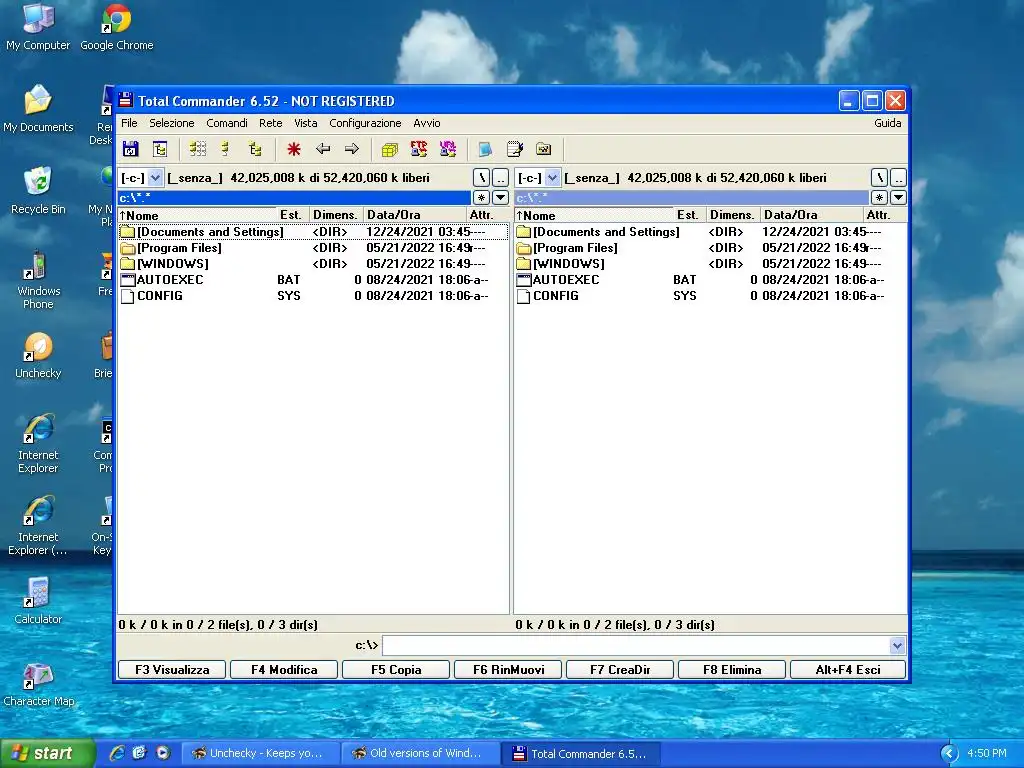Viewport: 1024px width, 768px height.
Task: Open the Configurazione menu
Action: 365,123
